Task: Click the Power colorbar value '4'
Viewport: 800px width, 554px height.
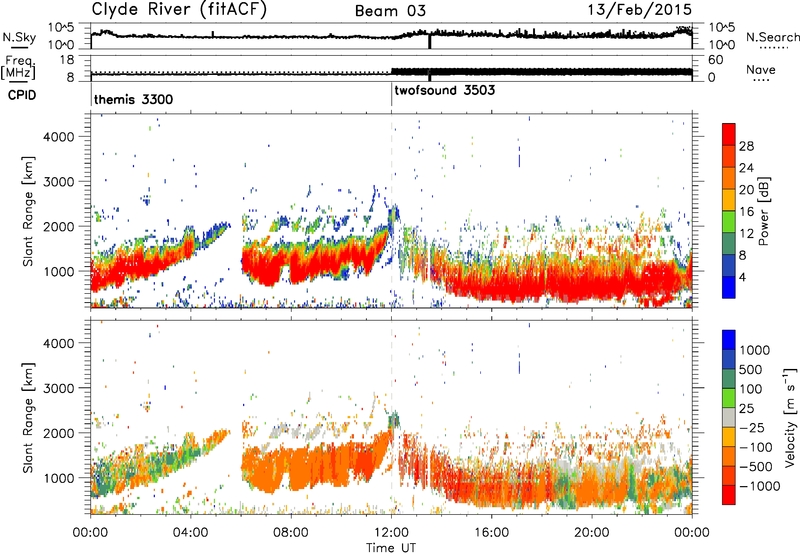Action: click(x=742, y=277)
